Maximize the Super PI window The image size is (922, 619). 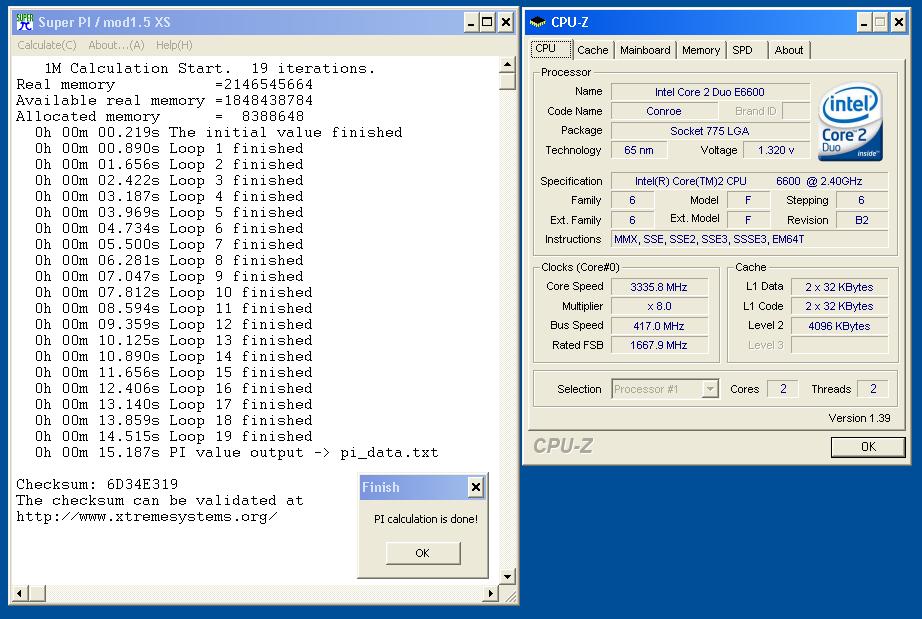pos(487,23)
